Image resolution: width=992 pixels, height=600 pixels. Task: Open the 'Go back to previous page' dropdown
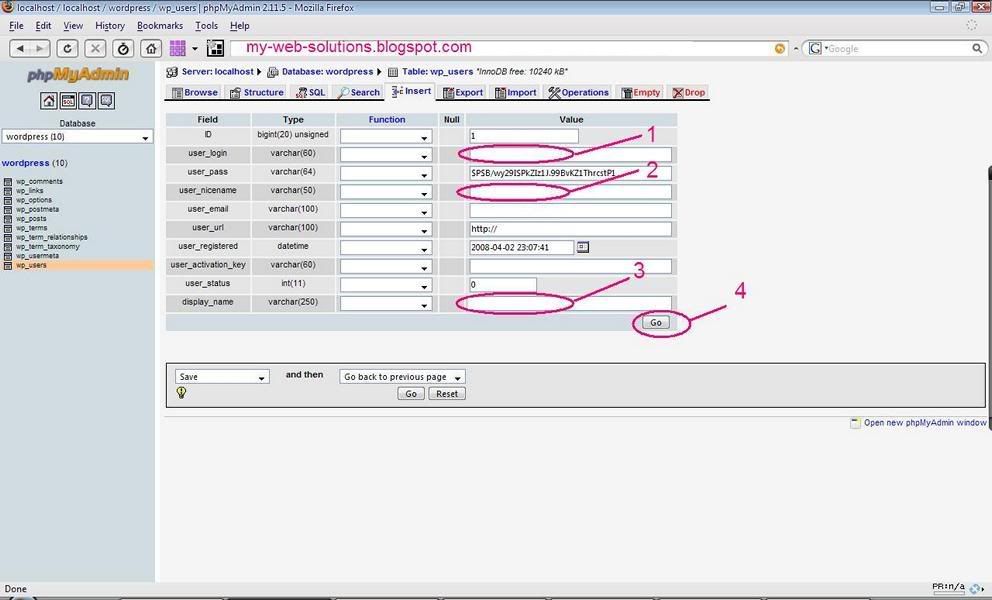402,377
